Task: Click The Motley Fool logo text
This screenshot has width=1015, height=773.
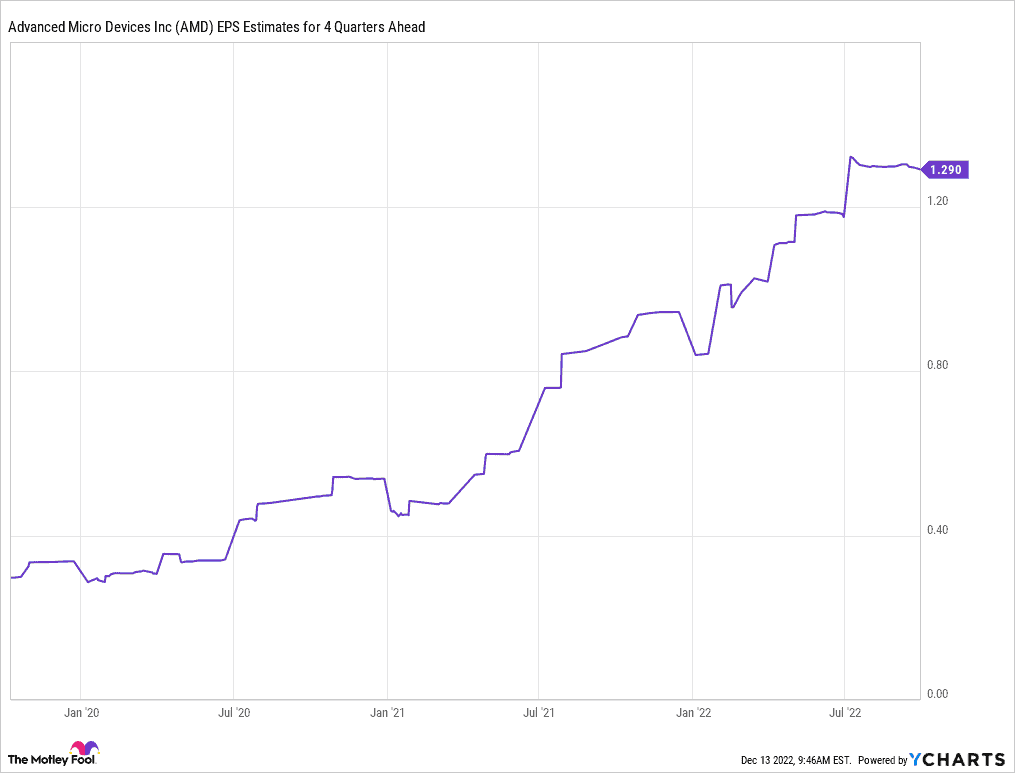Action: pyautogui.click(x=38, y=758)
